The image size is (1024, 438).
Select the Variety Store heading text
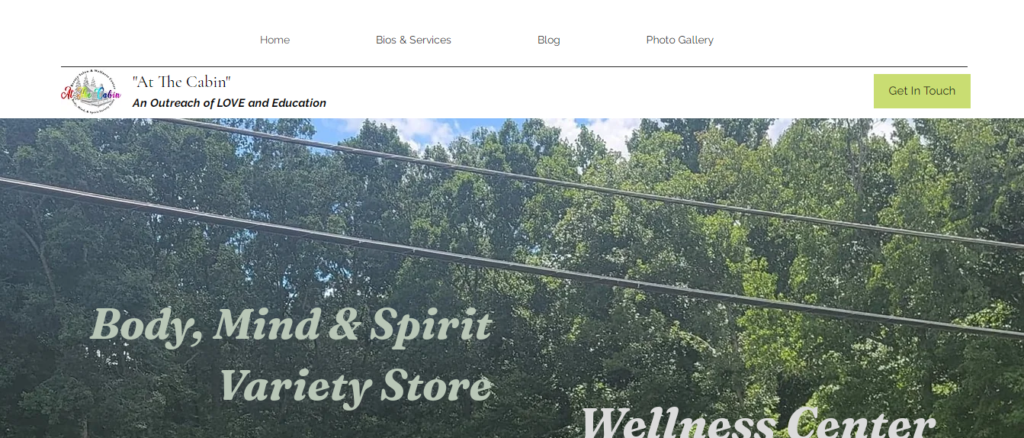click(356, 386)
